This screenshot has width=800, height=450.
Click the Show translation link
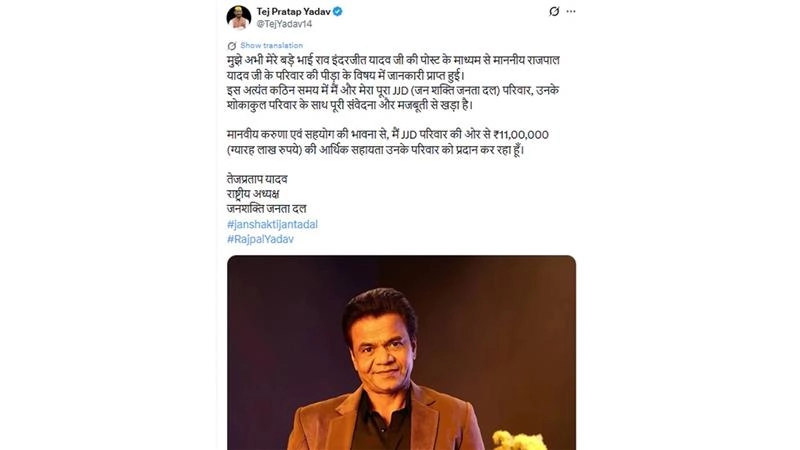(x=266, y=46)
